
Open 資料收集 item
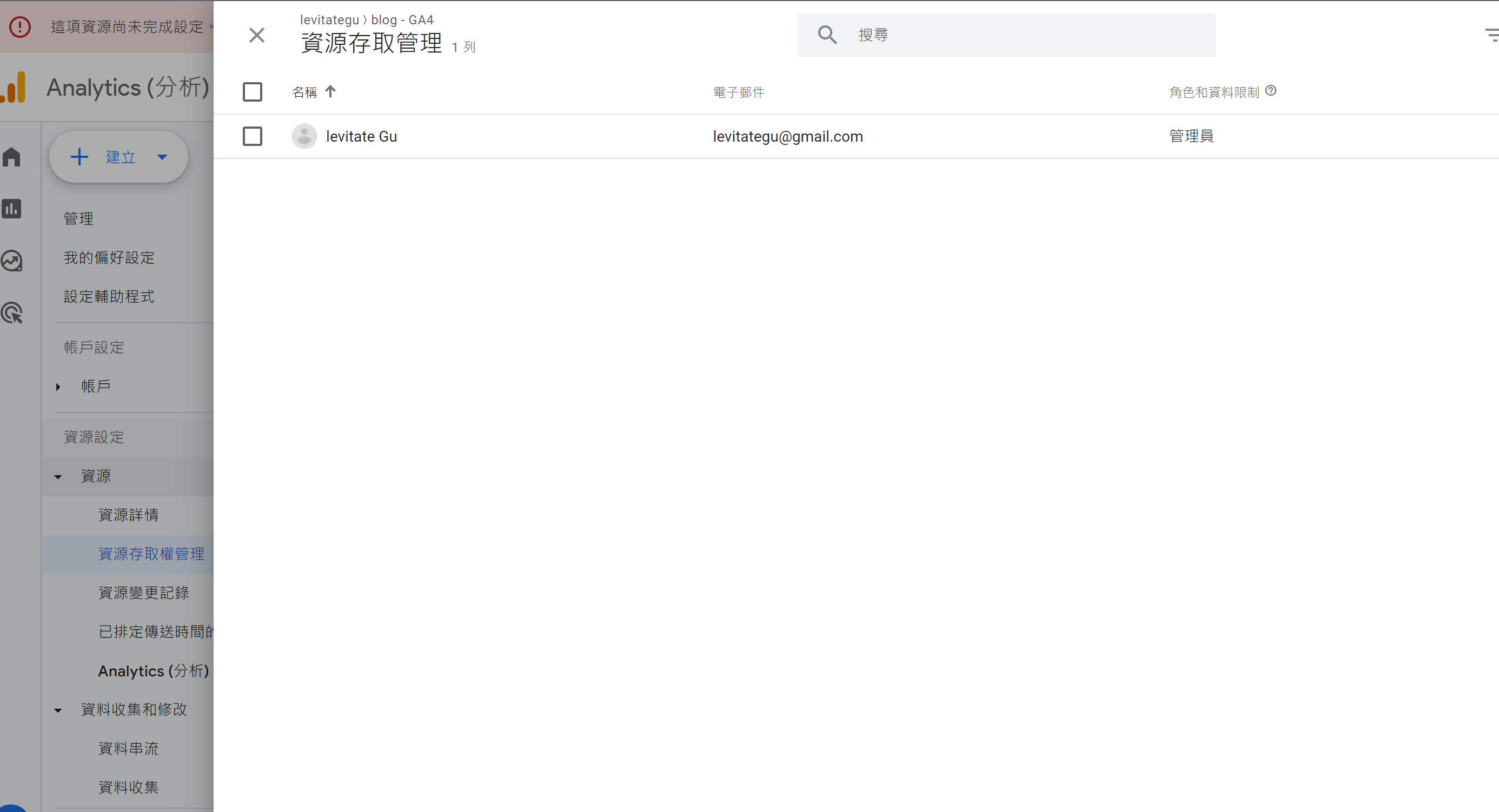[128, 788]
